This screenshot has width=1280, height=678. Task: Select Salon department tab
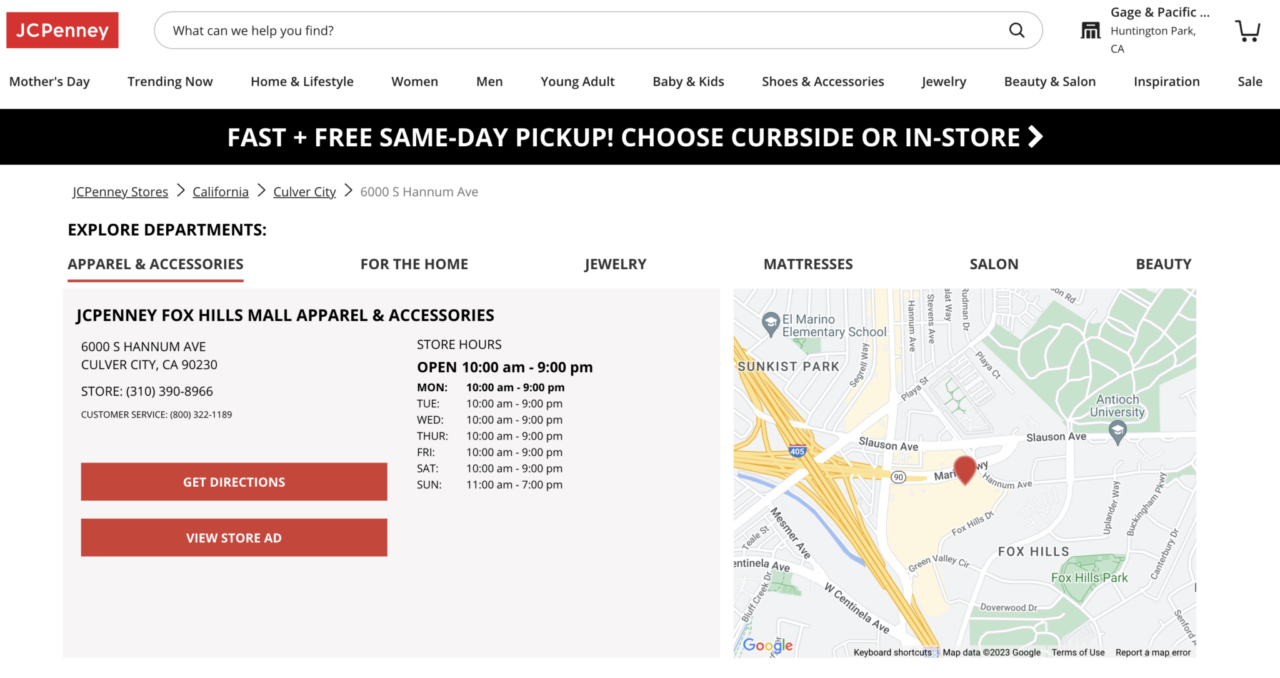[x=994, y=264]
